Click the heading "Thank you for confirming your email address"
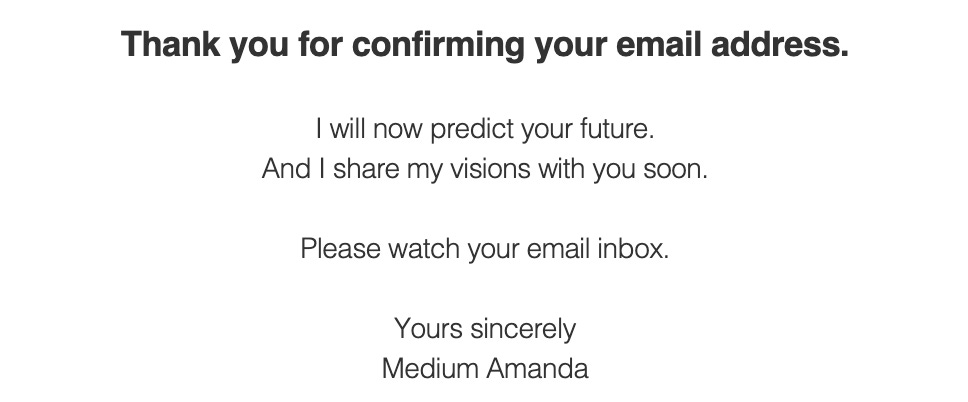 point(485,45)
